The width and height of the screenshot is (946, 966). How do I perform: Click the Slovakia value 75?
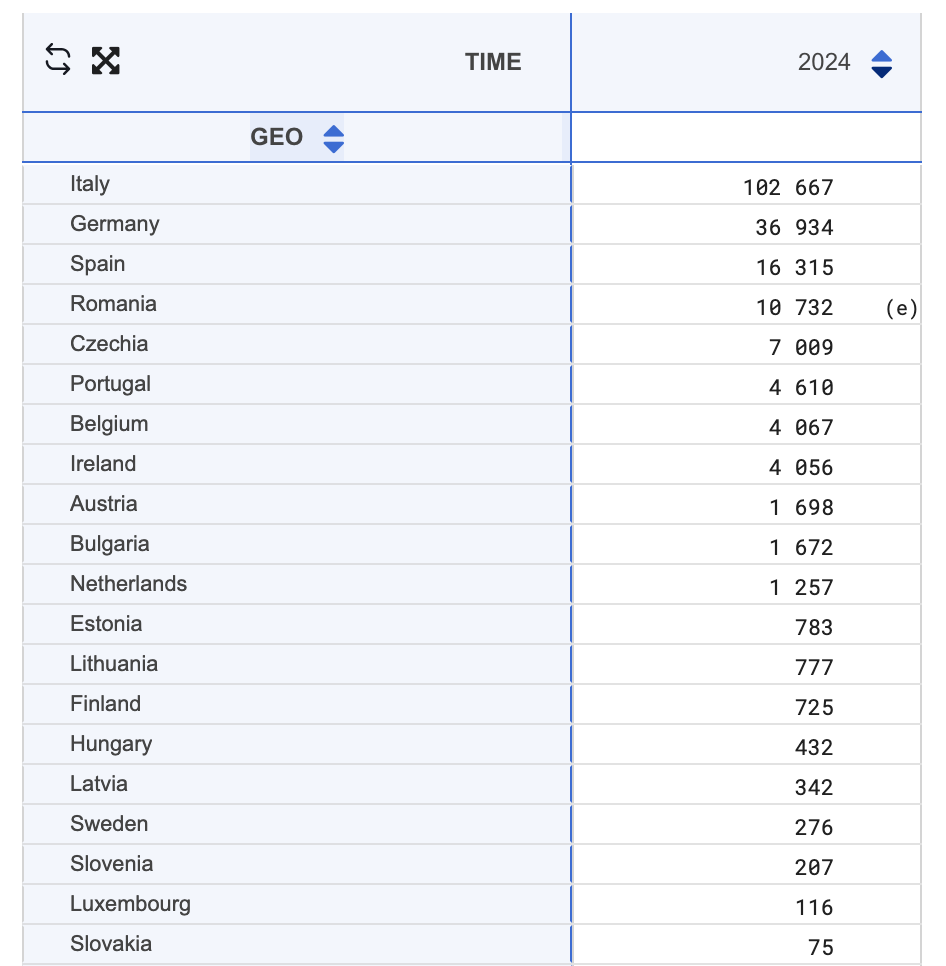[820, 947]
